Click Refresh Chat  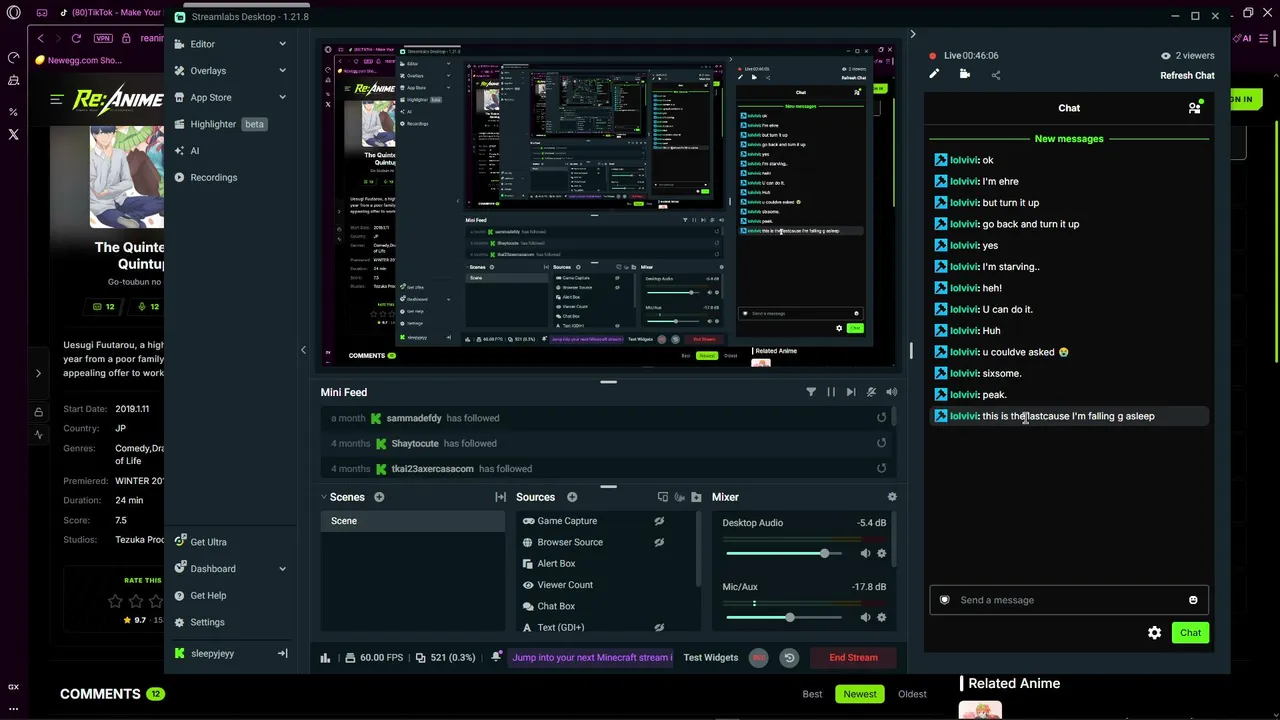pos(1187,75)
